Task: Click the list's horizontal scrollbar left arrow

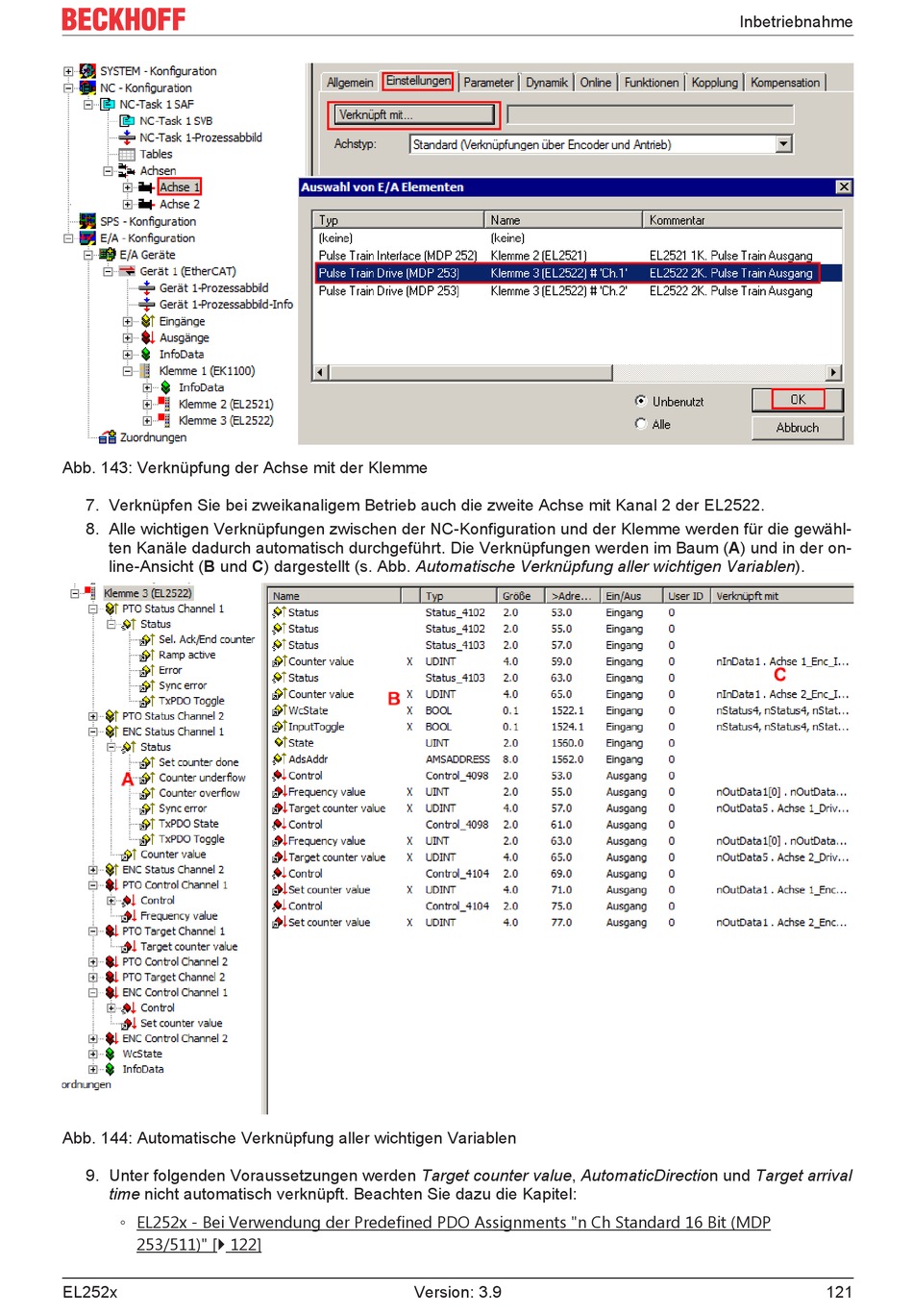Action: (322, 372)
